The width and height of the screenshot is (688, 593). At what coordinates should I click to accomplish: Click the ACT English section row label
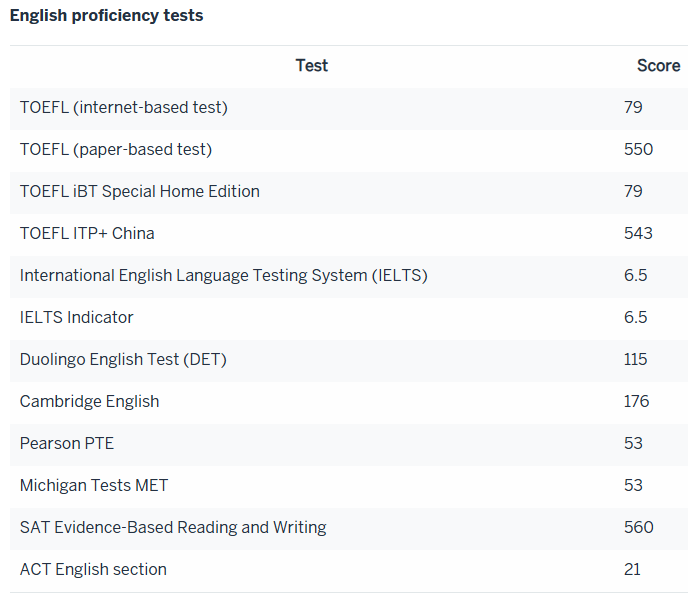(93, 569)
